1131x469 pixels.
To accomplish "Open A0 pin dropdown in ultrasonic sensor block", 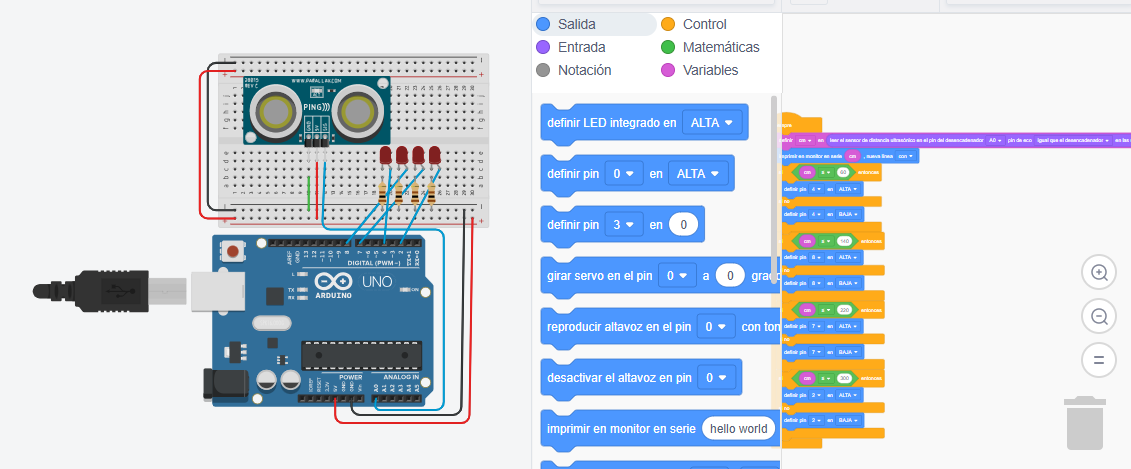I will click(995, 140).
